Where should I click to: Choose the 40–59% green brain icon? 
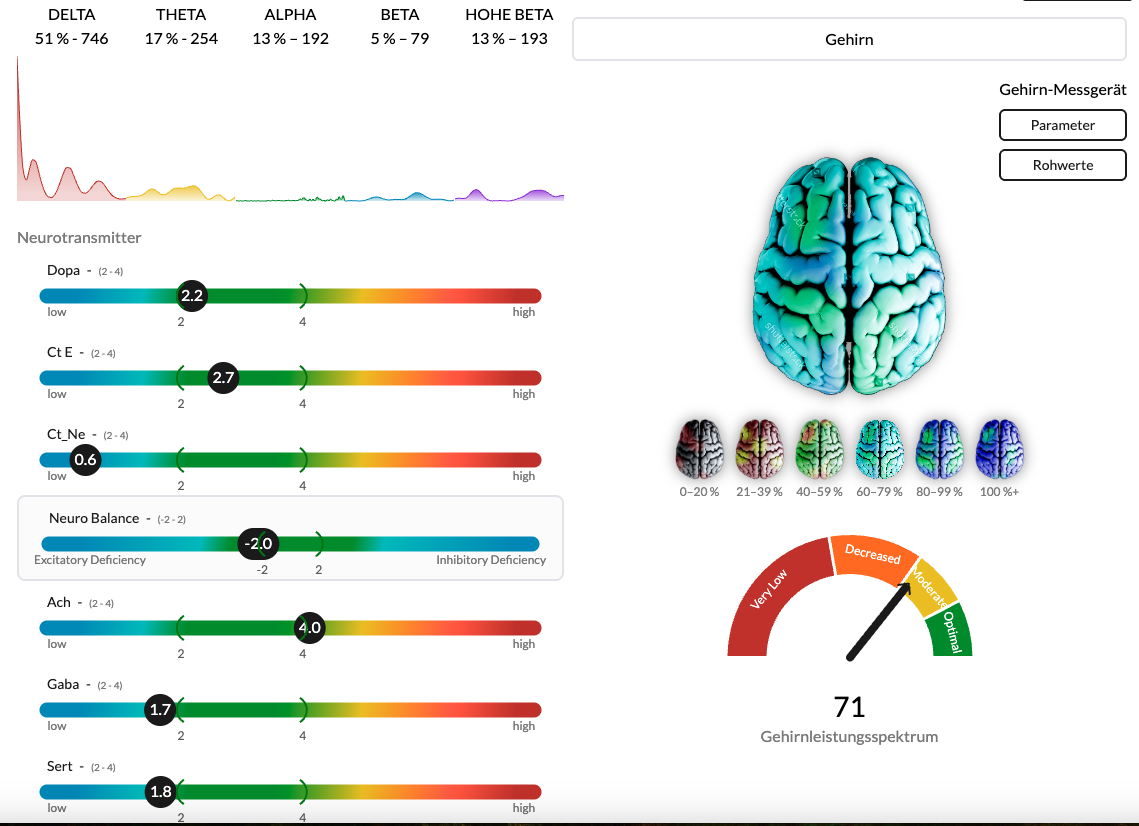point(820,447)
